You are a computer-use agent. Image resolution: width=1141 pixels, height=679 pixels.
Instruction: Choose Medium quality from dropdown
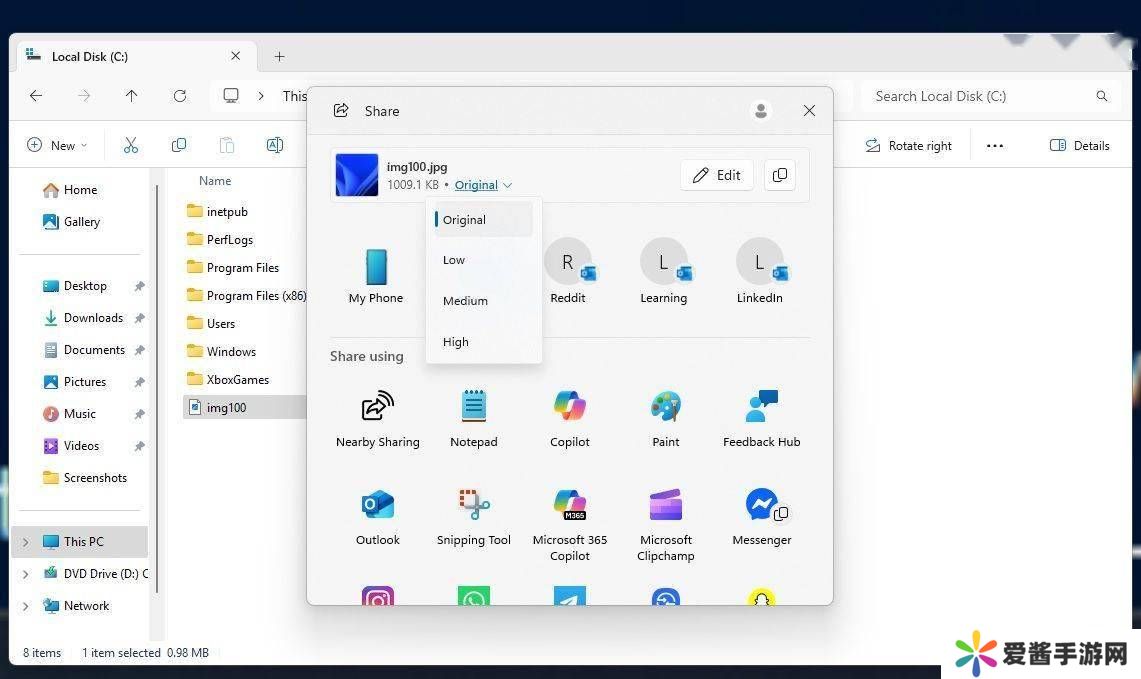[x=465, y=301]
